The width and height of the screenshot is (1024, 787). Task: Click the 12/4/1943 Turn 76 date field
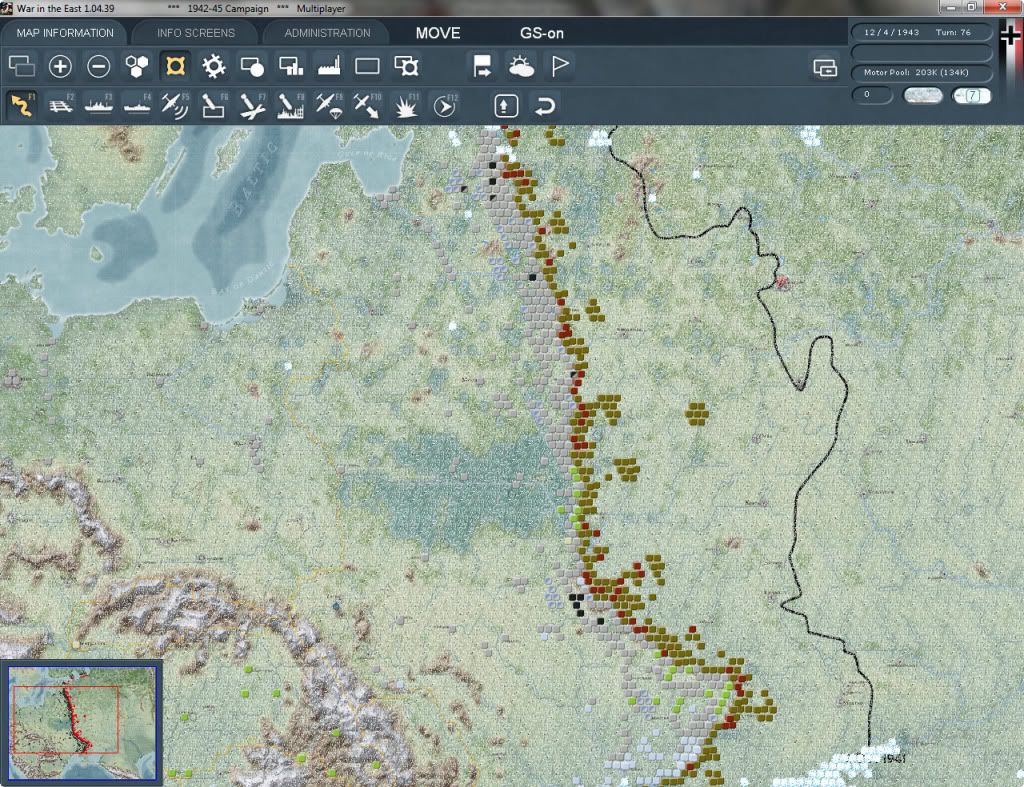(921, 32)
